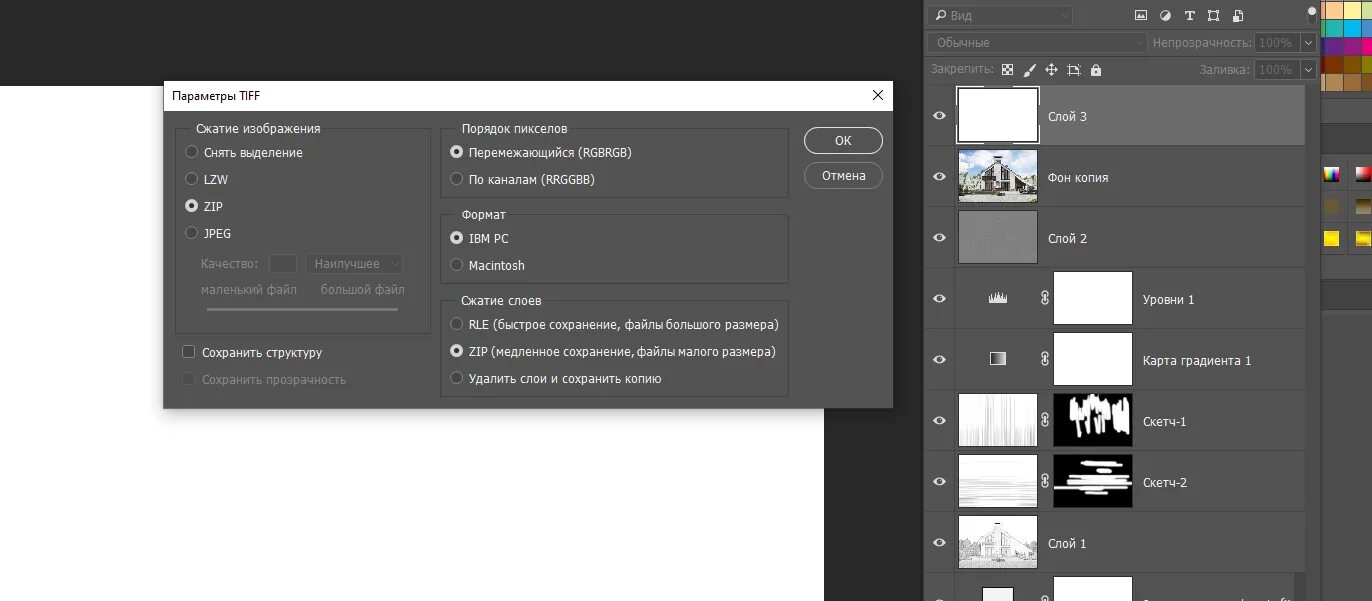Click the Непрозрачность 100% value field
Screen dimensions: 1372x601
1276,43
